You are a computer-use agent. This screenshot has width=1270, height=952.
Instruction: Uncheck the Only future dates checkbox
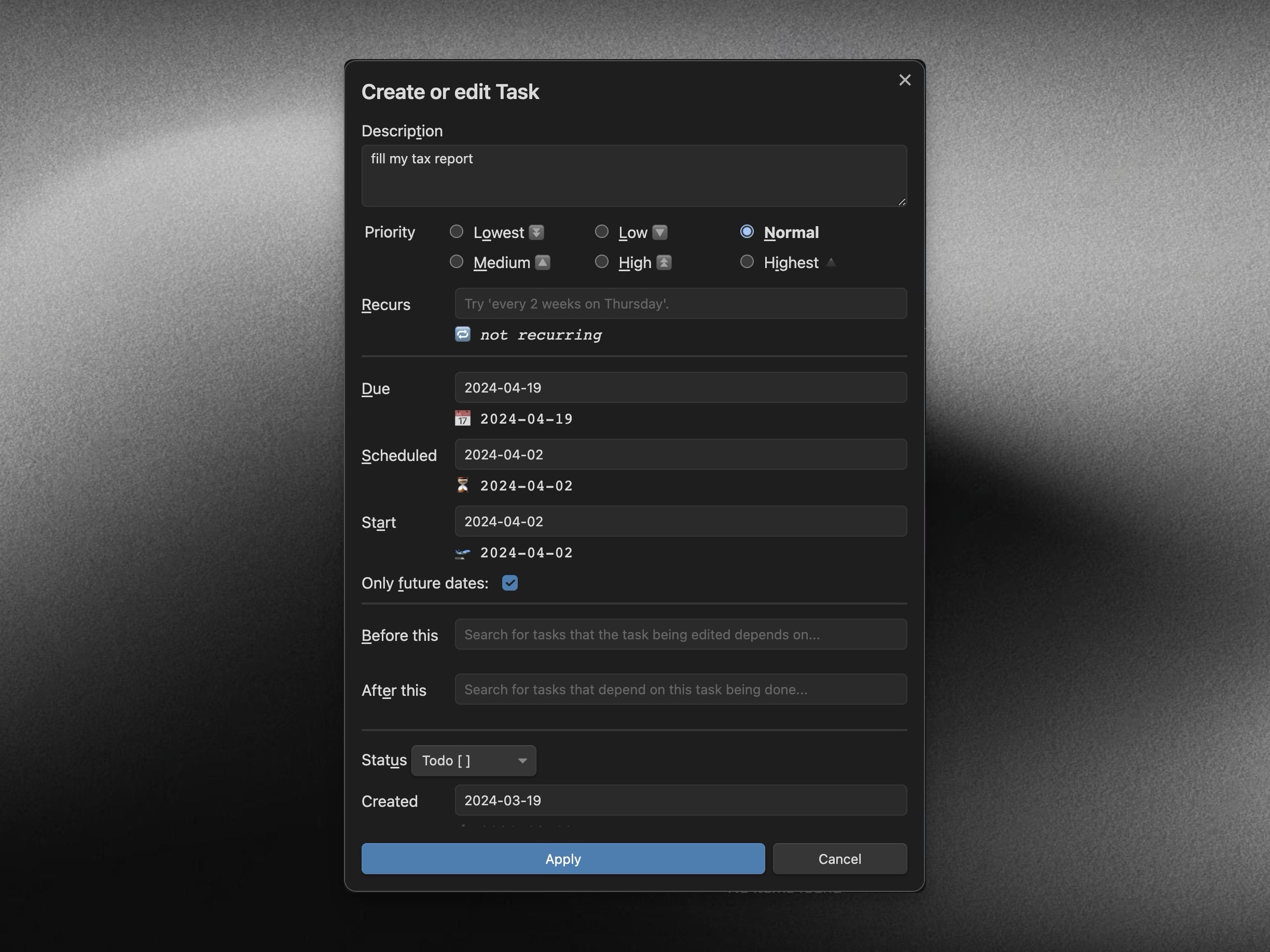click(510, 583)
